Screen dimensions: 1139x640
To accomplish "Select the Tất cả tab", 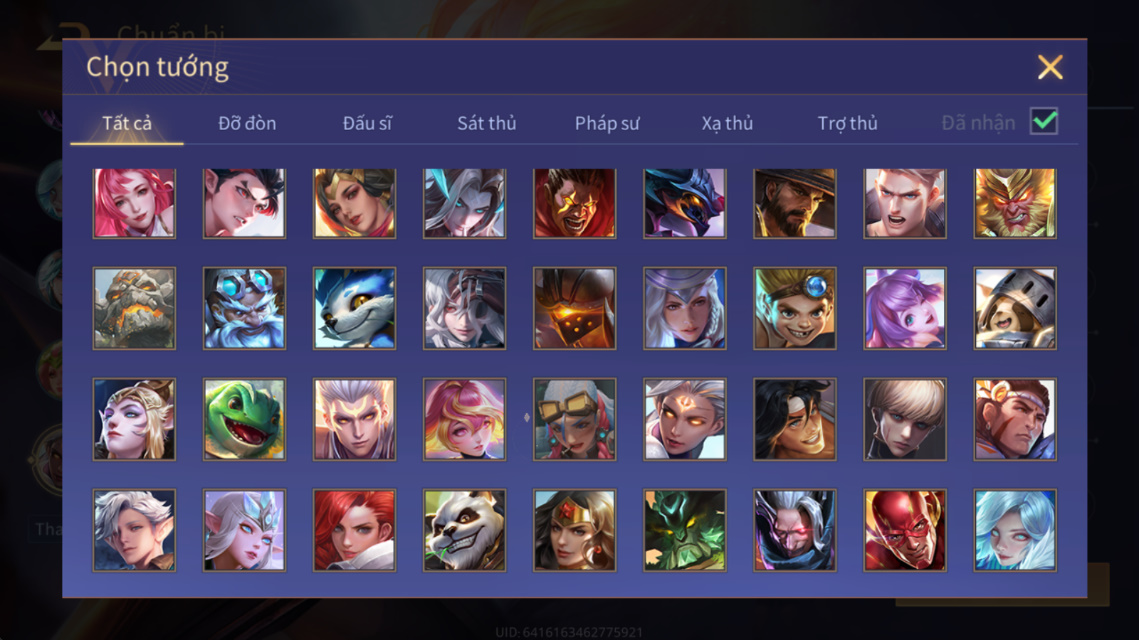I will tap(127, 123).
